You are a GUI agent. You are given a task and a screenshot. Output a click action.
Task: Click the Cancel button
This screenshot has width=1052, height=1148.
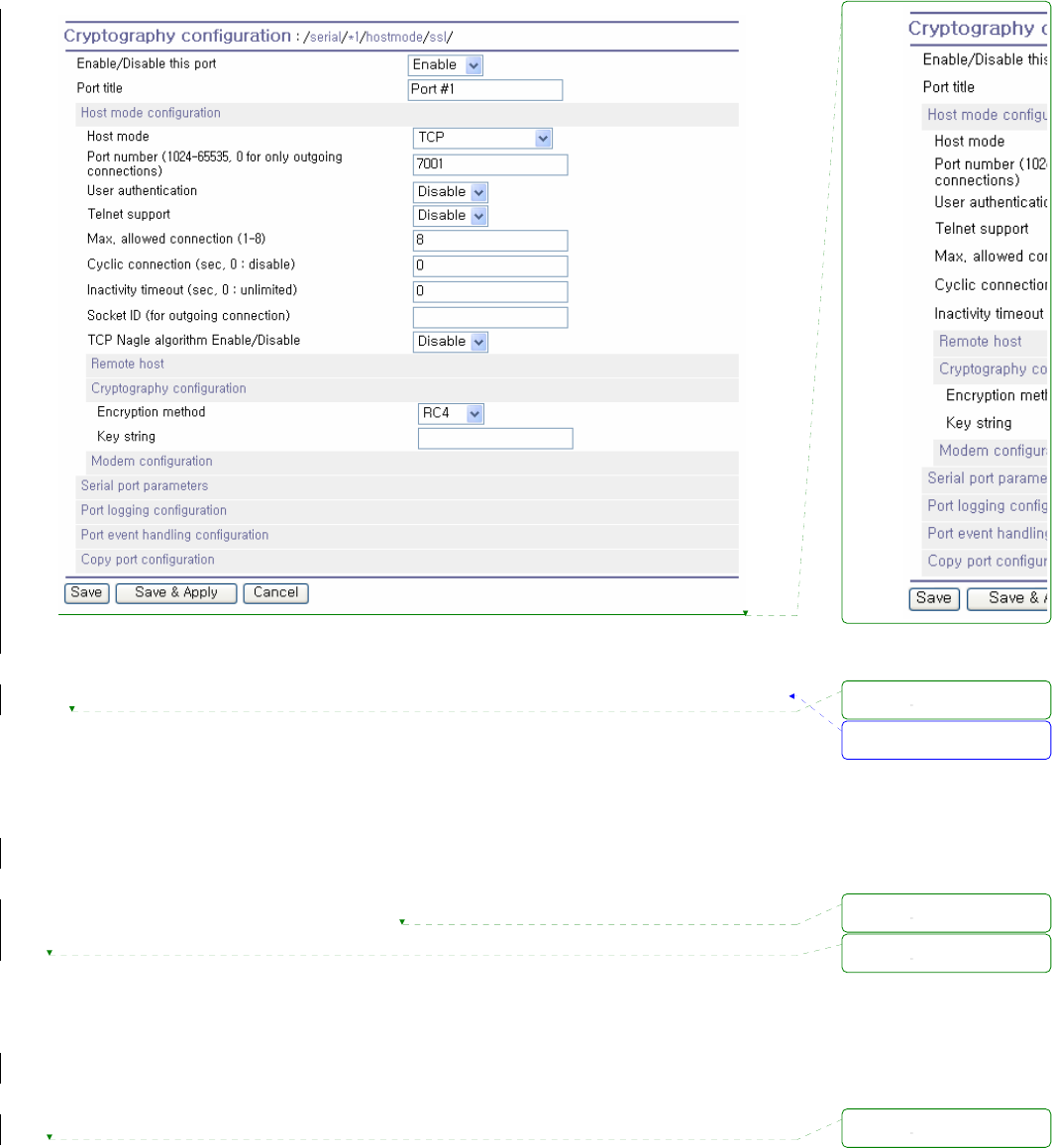[275, 593]
